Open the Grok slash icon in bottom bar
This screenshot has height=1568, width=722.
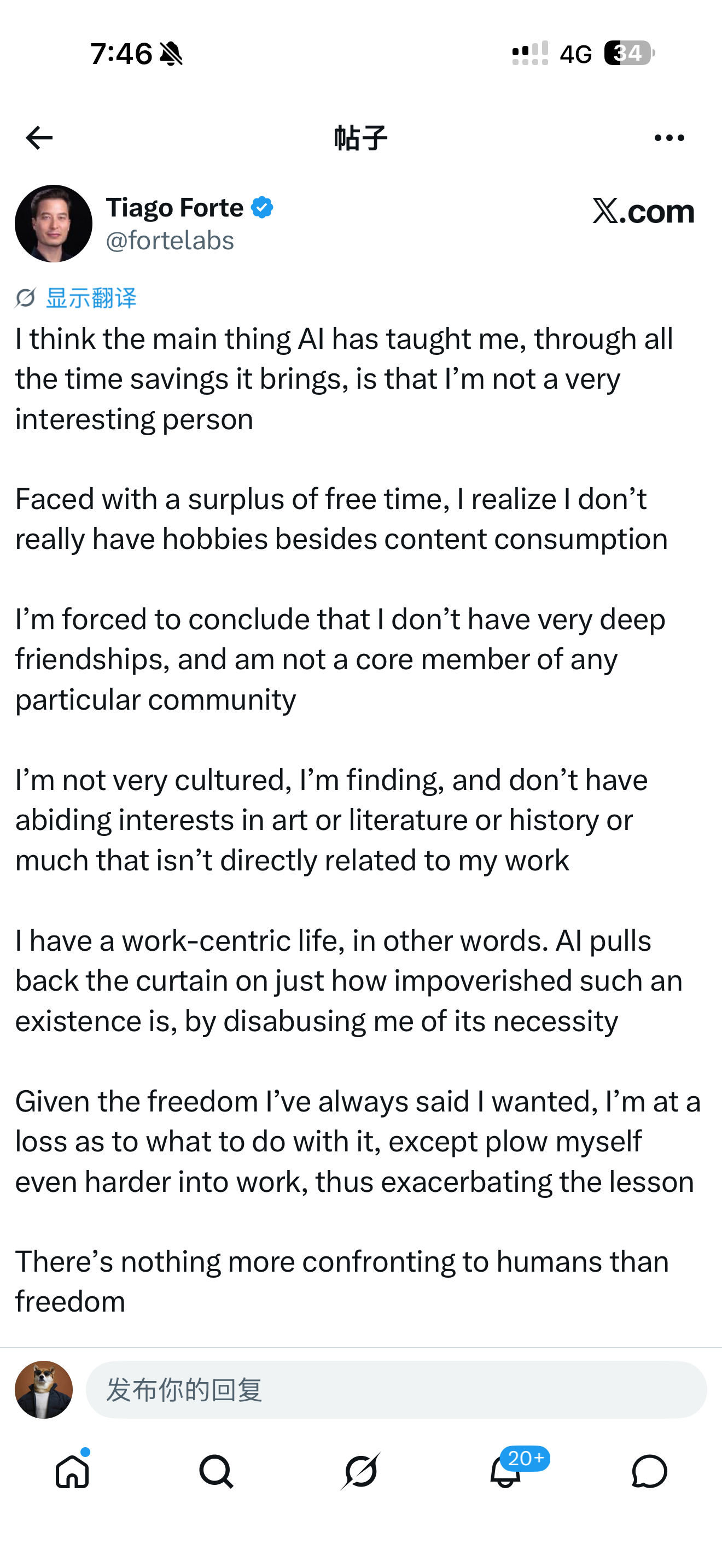pyautogui.click(x=360, y=1471)
